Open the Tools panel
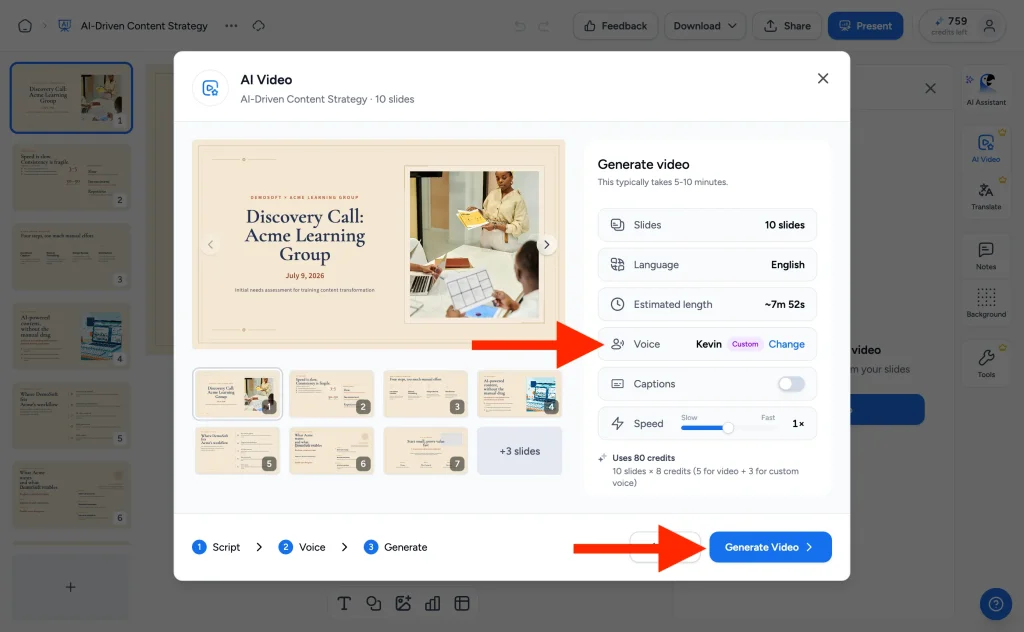The width and height of the screenshot is (1024, 632). pyautogui.click(x=986, y=363)
